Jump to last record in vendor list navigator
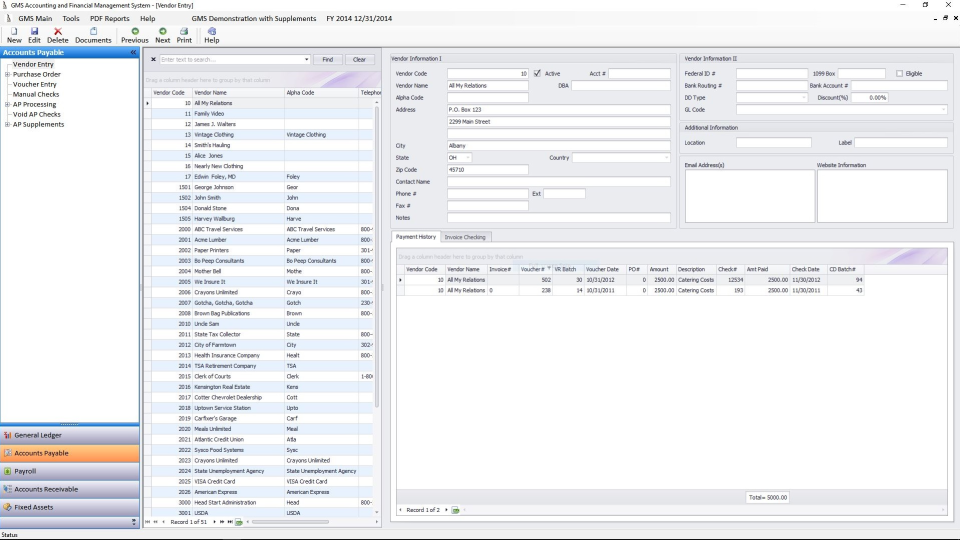This screenshot has height=540, width=960. (x=230, y=522)
